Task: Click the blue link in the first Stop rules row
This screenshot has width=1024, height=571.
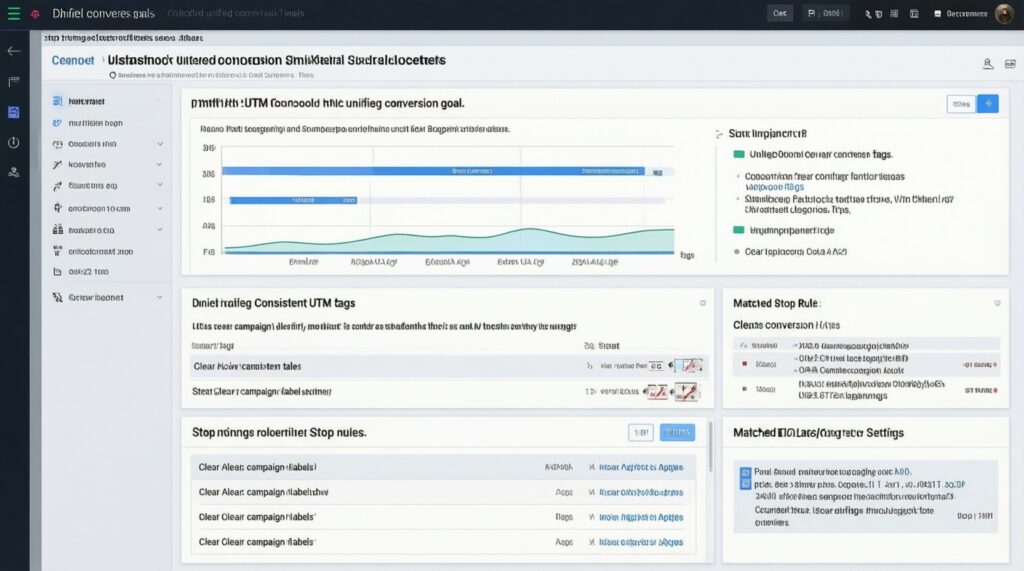Action: point(640,467)
